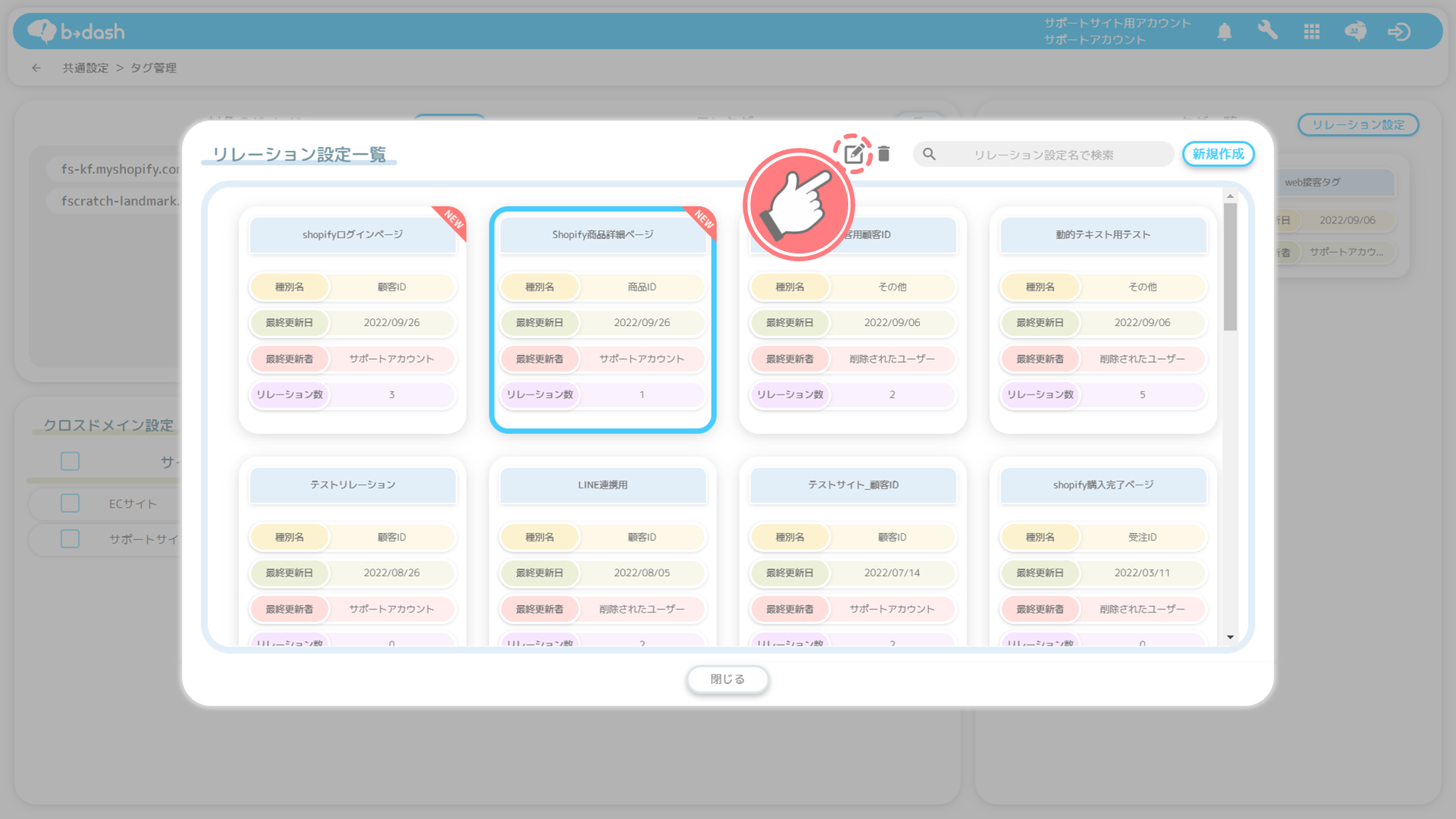Click 削除されたユーザー in LINE連携用 card

pos(642,609)
